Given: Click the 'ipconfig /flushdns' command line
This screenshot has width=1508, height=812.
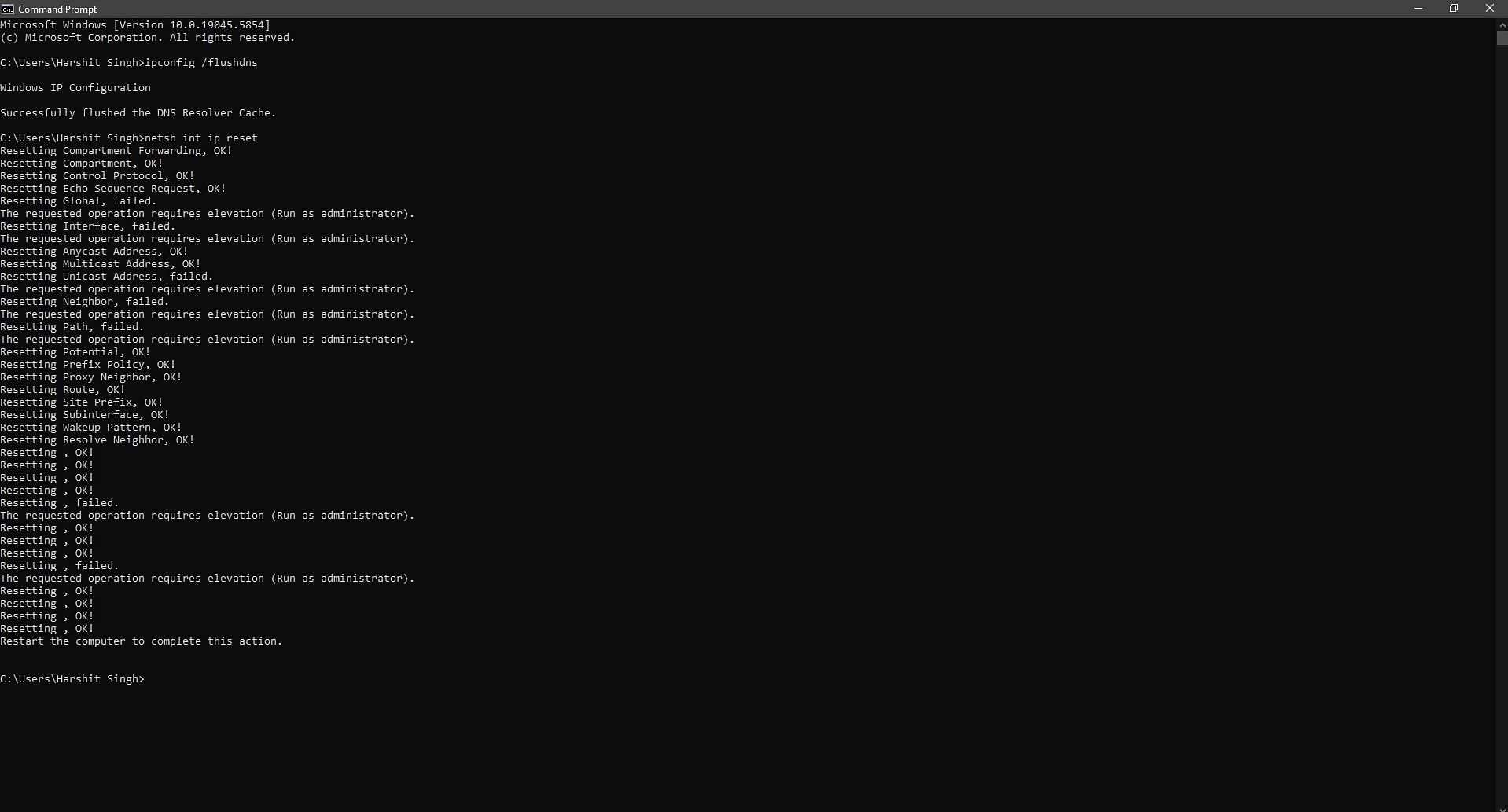Looking at the screenshot, I should tap(129, 63).
